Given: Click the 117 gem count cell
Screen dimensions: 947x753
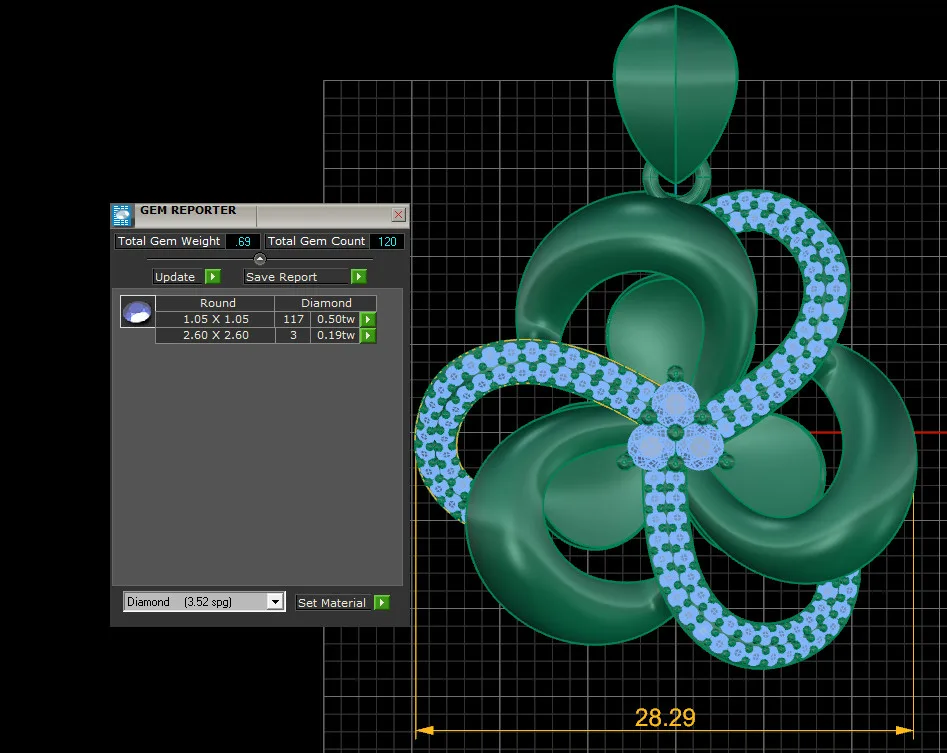Looking at the screenshot, I should 294,319.
